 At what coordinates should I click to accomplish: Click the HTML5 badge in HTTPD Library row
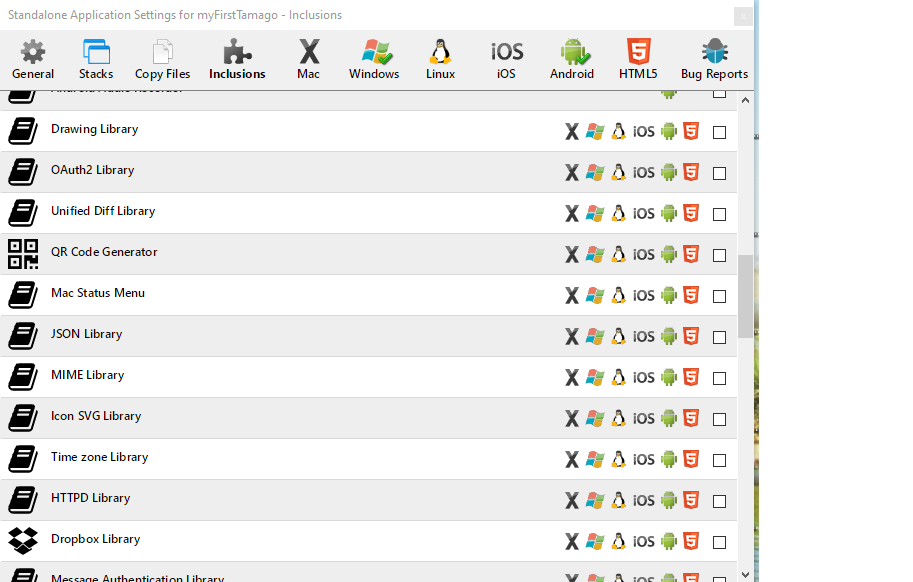(x=691, y=500)
